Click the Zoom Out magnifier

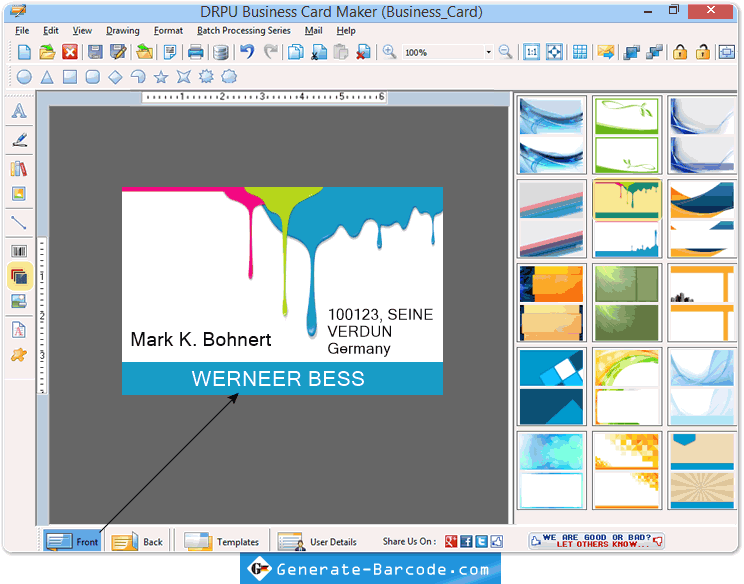tap(505, 52)
